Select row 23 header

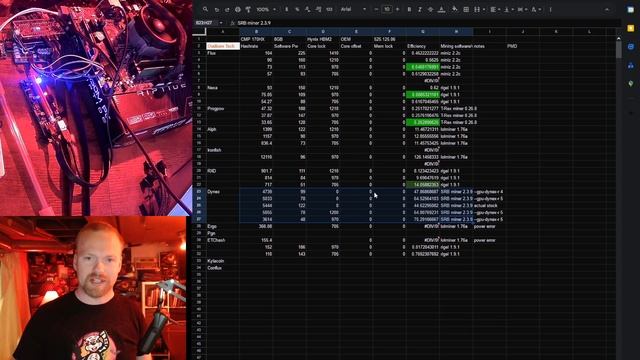coord(199,191)
